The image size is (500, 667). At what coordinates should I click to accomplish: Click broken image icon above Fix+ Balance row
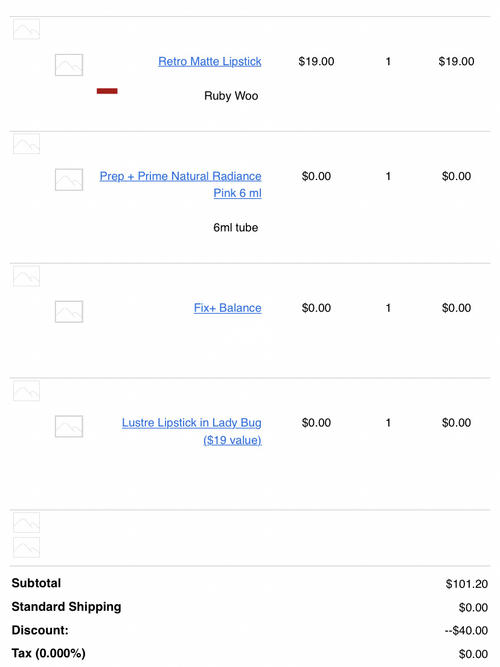pyautogui.click(x=26, y=276)
